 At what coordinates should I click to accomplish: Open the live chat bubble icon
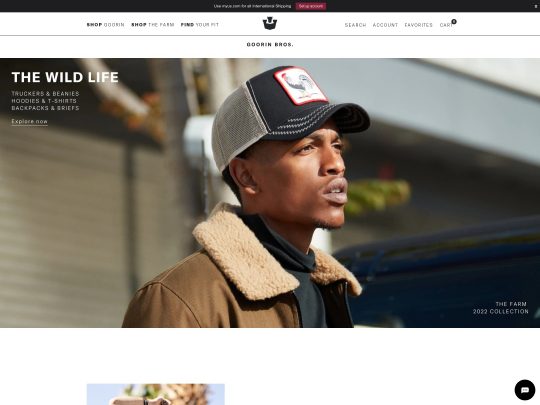click(x=525, y=390)
